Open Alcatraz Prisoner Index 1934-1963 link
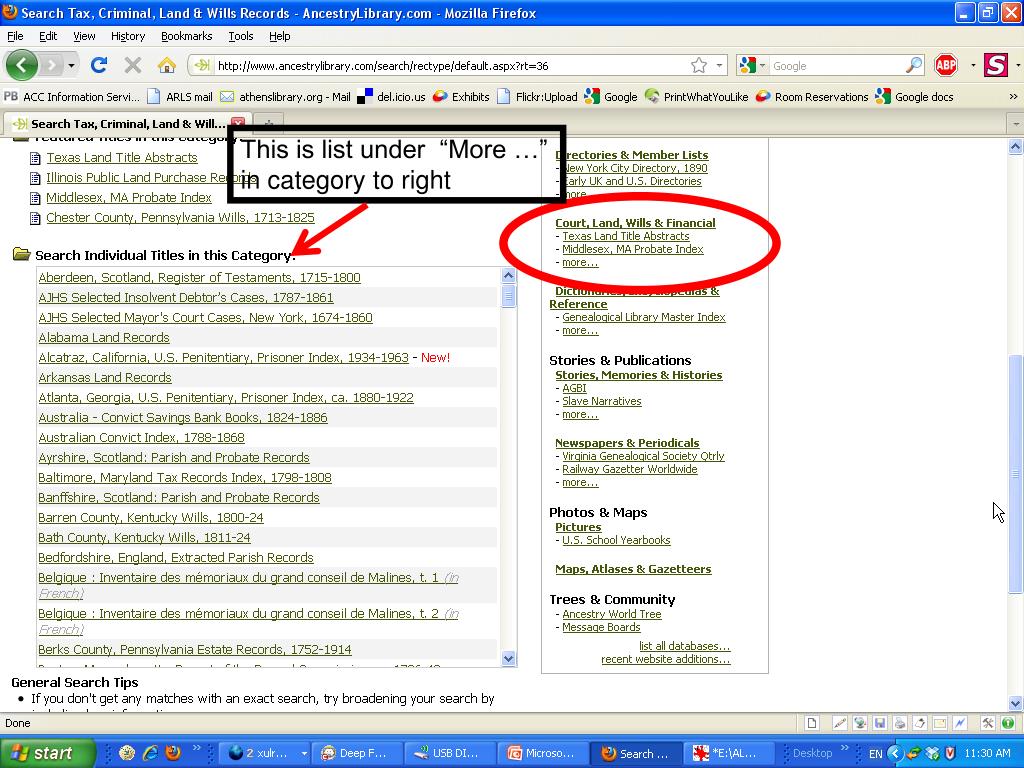The width and height of the screenshot is (1024, 768). [223, 358]
